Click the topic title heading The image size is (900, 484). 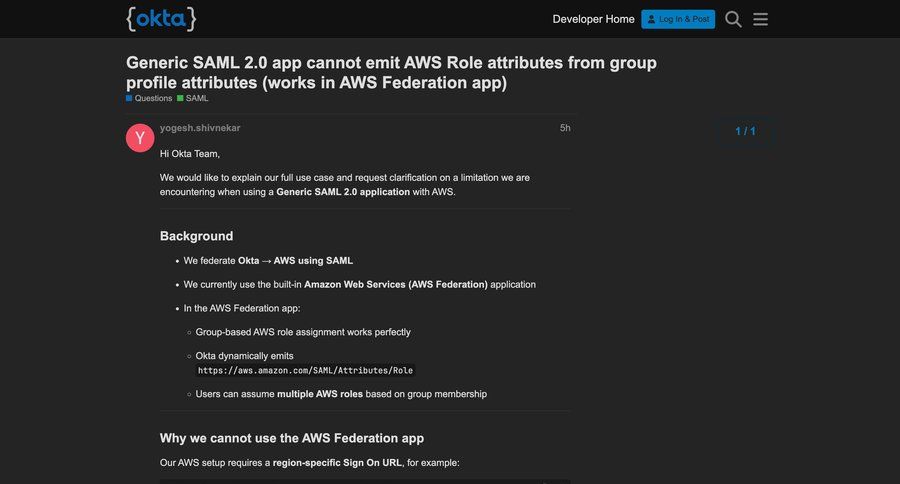pos(391,73)
